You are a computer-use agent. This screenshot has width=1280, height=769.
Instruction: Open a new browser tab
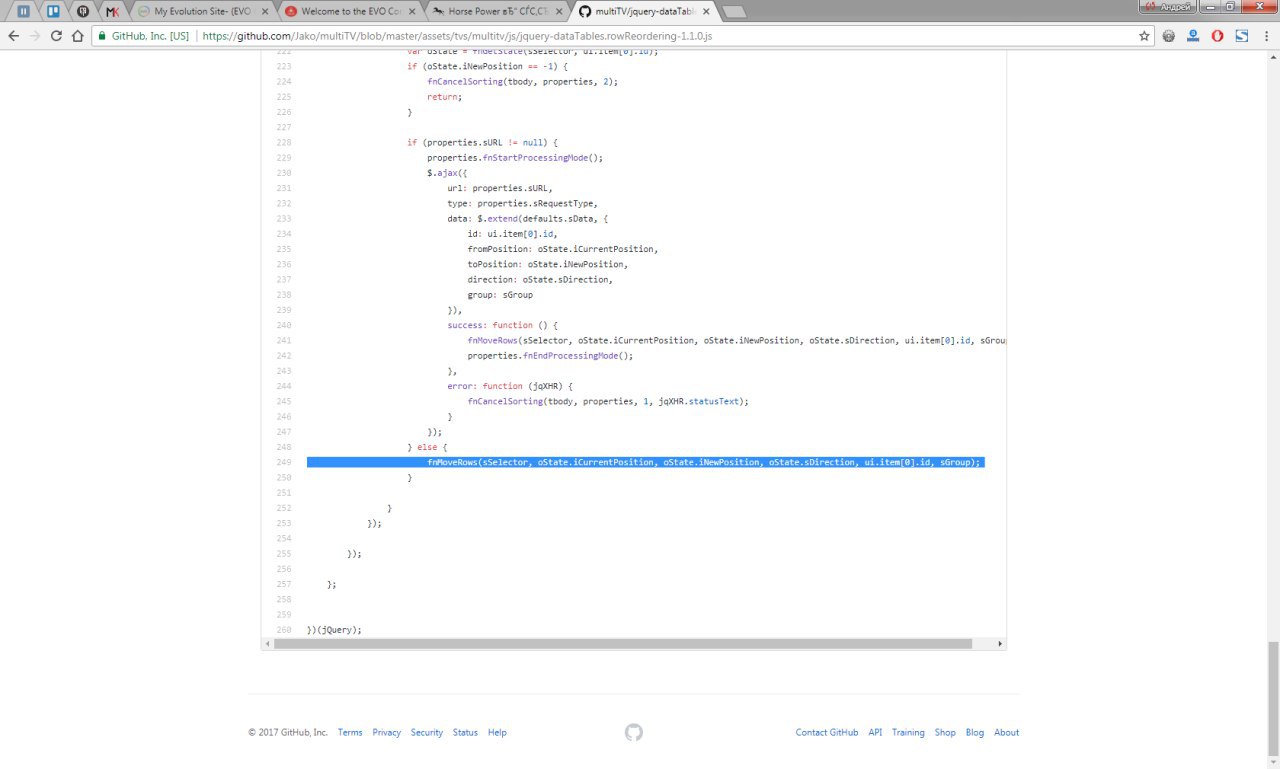[x=734, y=12]
